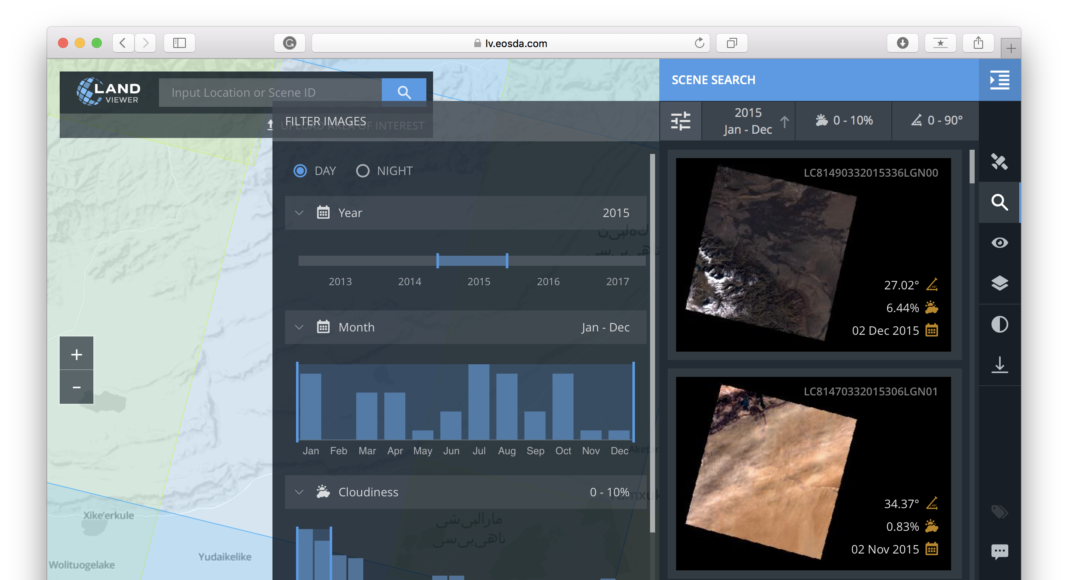The width and height of the screenshot is (1068, 580).
Task: Click the filter sliders icon in Scene Search
Action: pyautogui.click(x=681, y=121)
